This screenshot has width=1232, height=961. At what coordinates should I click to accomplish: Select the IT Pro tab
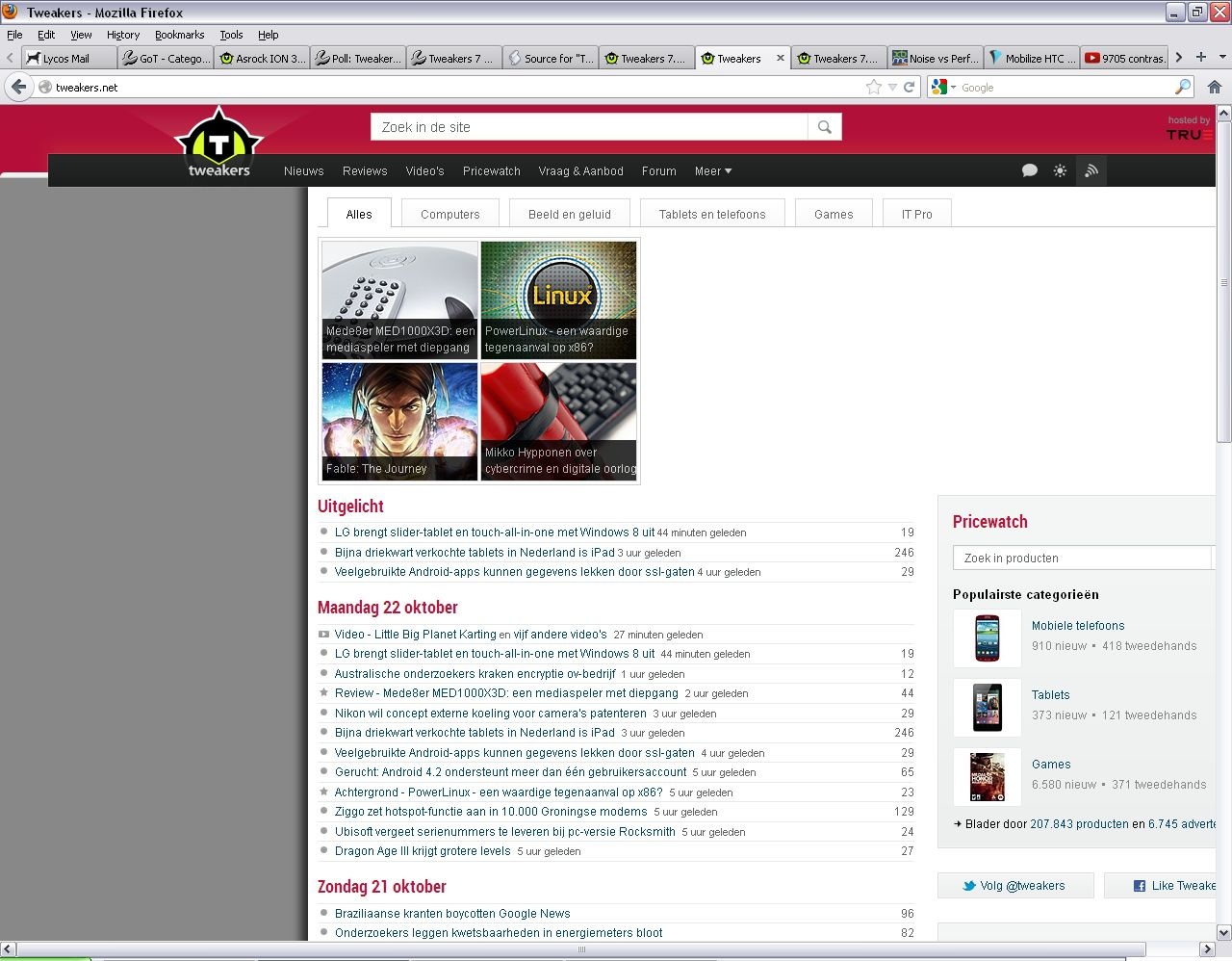916,214
